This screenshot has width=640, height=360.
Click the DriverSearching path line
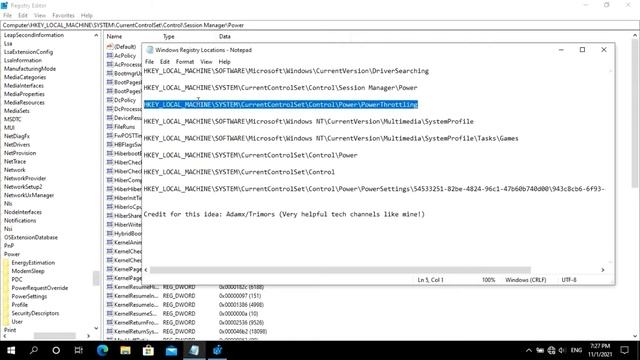coord(286,71)
